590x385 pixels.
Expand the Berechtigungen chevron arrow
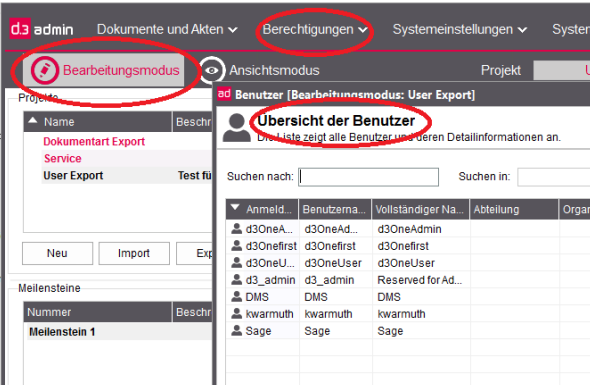click(362, 30)
